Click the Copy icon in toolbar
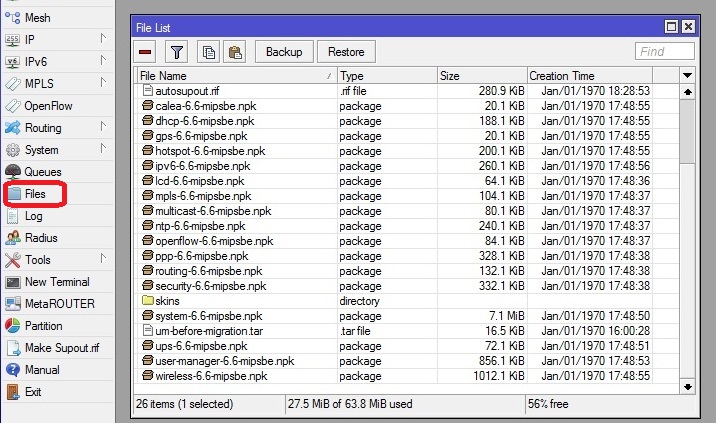The image size is (716, 423). point(208,51)
